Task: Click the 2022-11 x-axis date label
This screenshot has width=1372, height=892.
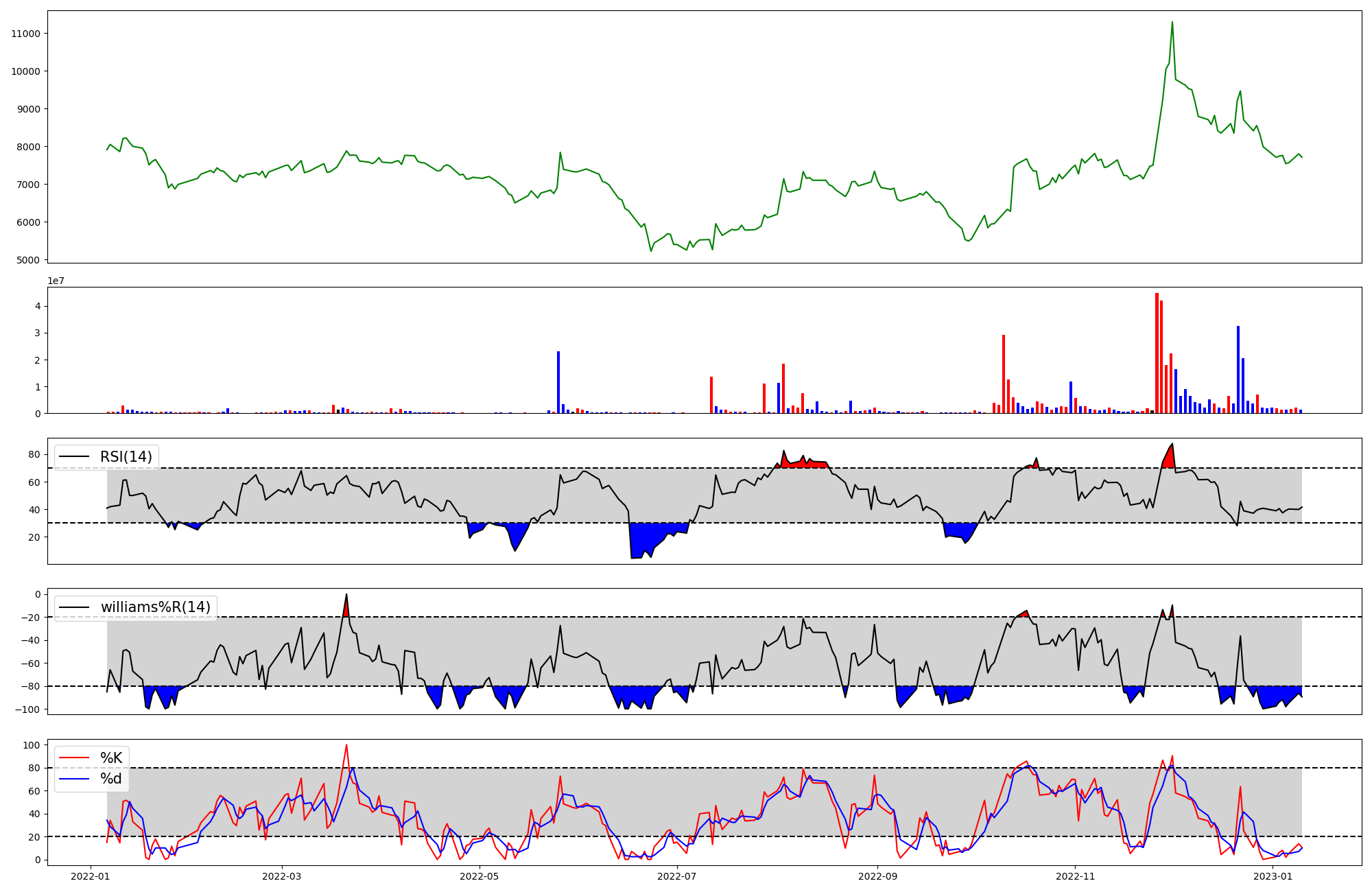Action: [1075, 876]
